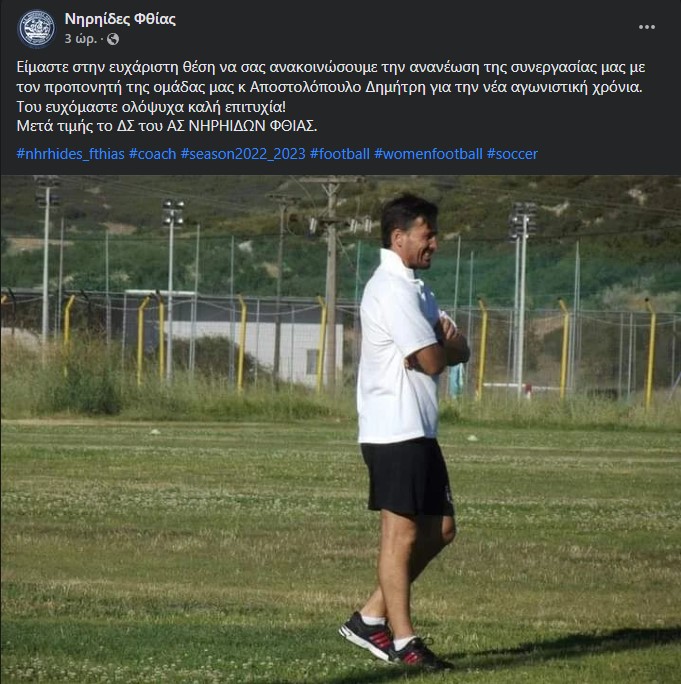Viewport: 681px width, 684px height.
Task: Click the coach's black shorts in photo
Action: (x=407, y=478)
